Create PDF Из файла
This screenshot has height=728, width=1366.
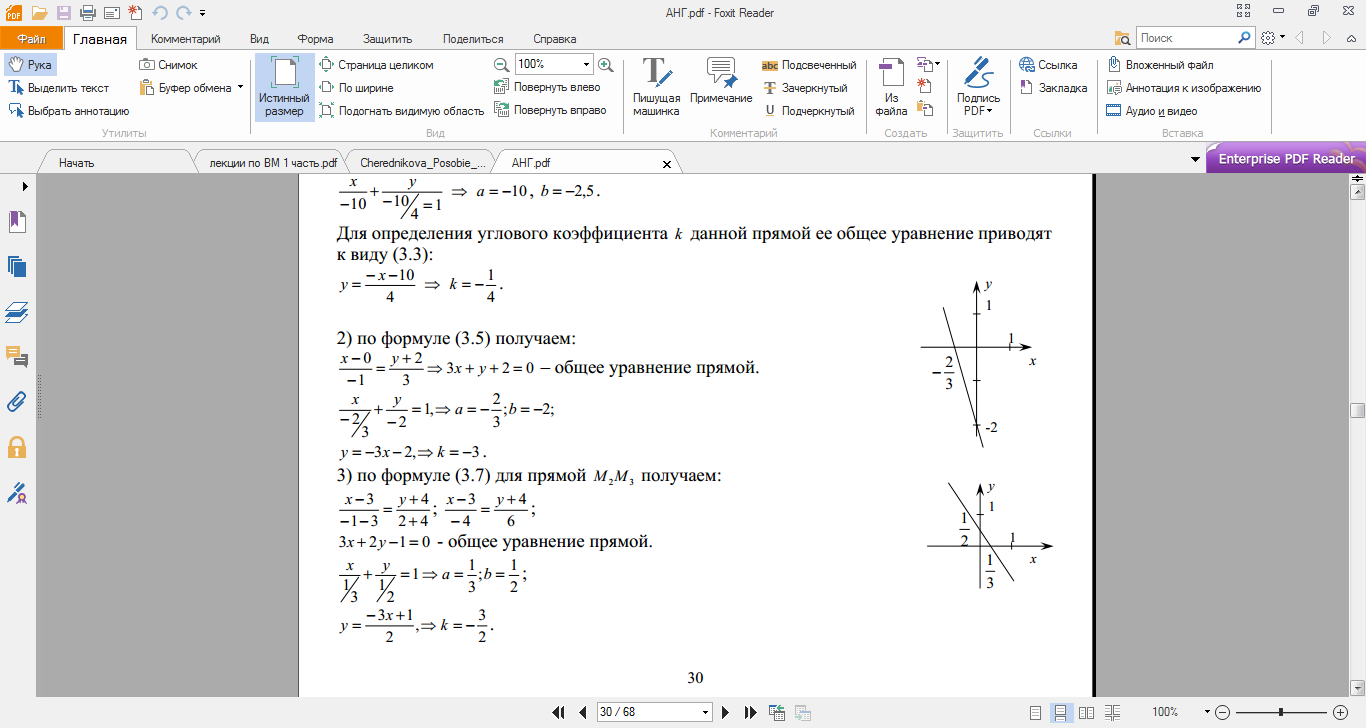[x=891, y=87]
